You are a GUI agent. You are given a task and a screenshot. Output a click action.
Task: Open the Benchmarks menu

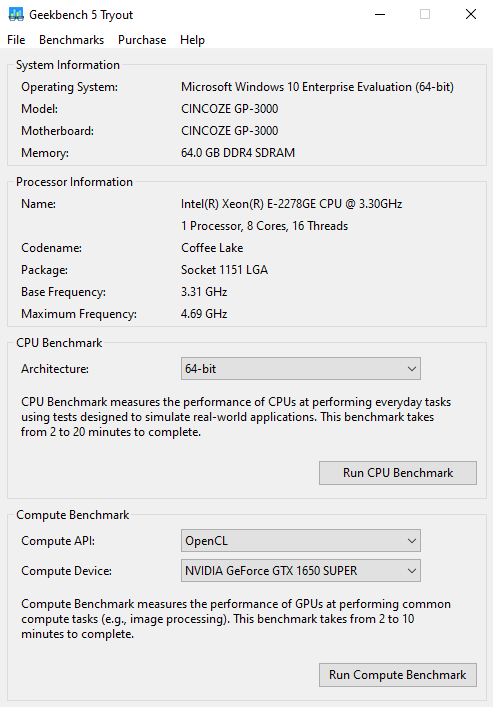click(71, 40)
